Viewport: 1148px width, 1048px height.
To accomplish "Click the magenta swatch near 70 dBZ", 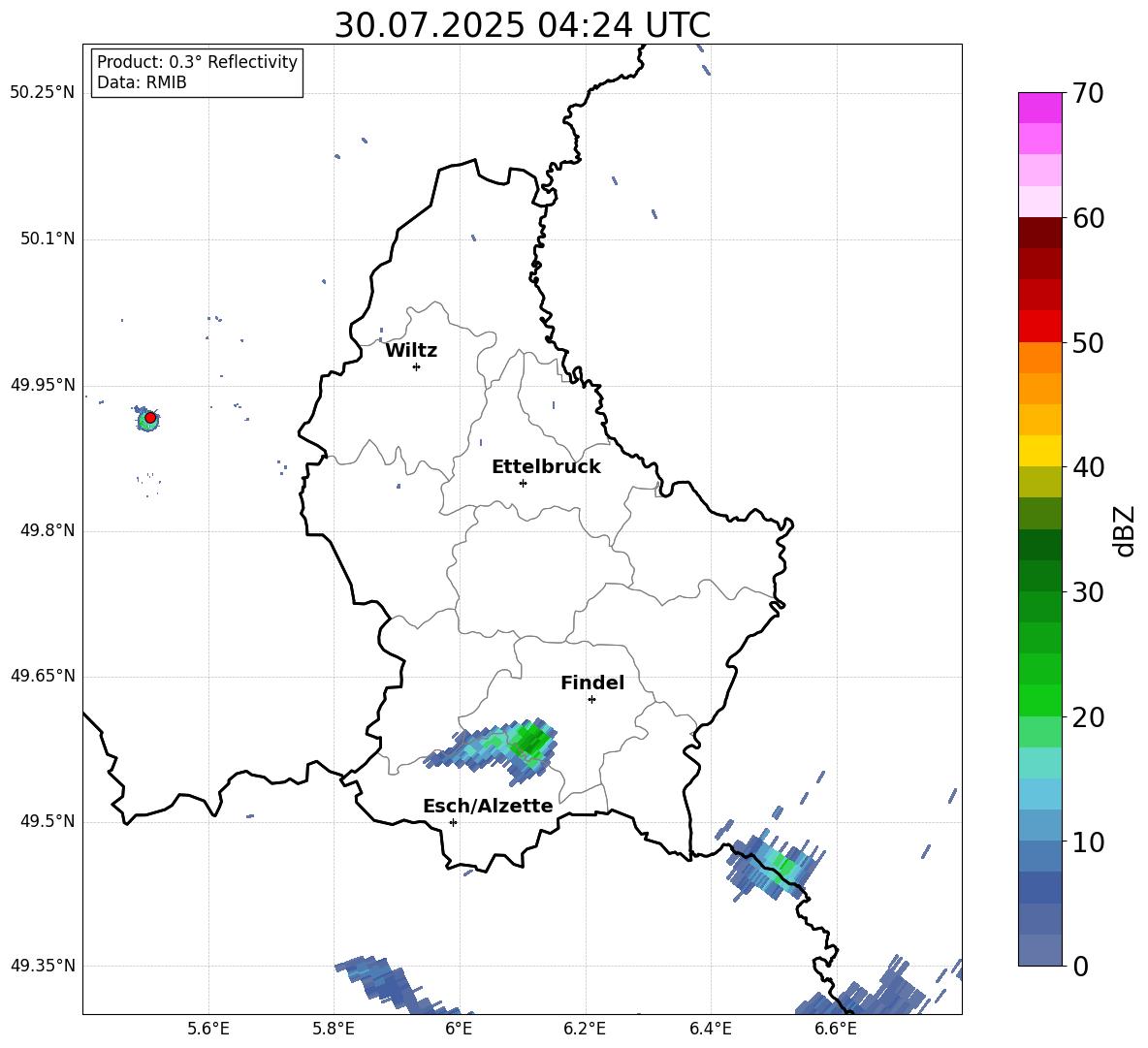I will [1039, 109].
